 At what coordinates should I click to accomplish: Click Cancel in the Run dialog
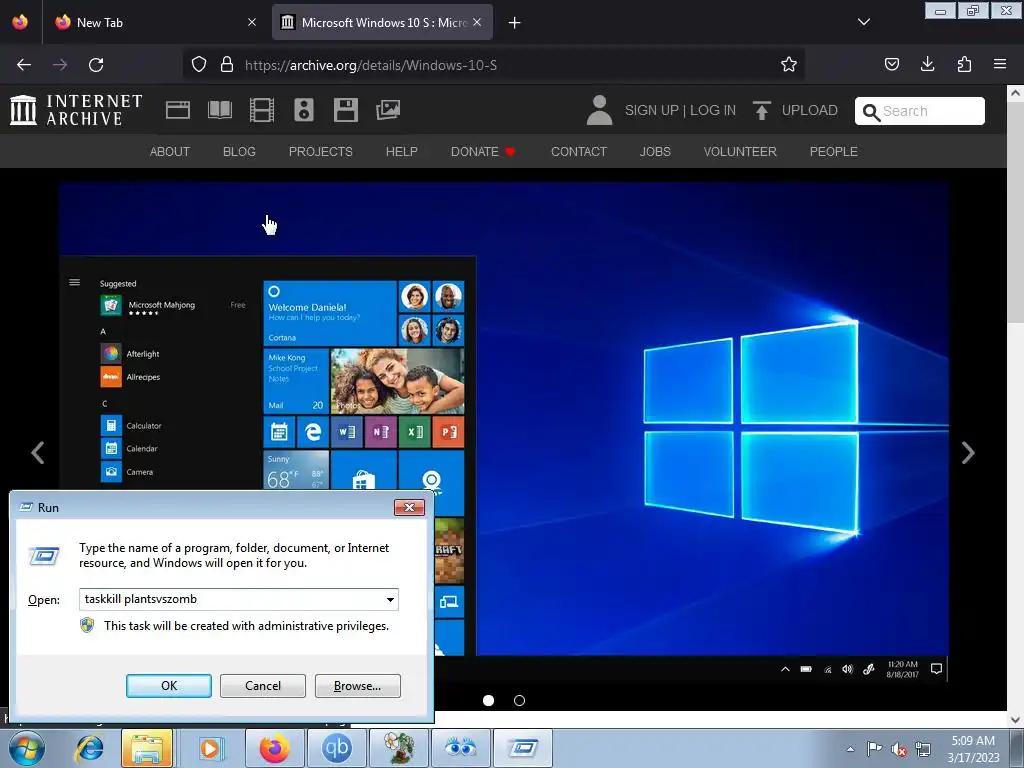tap(263, 686)
